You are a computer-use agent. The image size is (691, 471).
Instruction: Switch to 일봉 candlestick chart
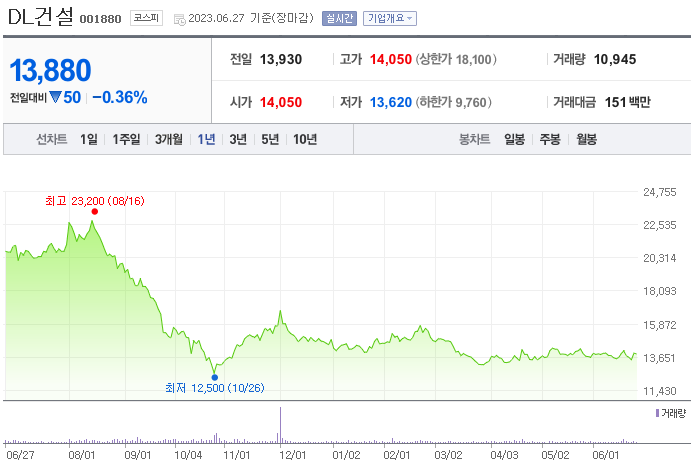coord(514,139)
